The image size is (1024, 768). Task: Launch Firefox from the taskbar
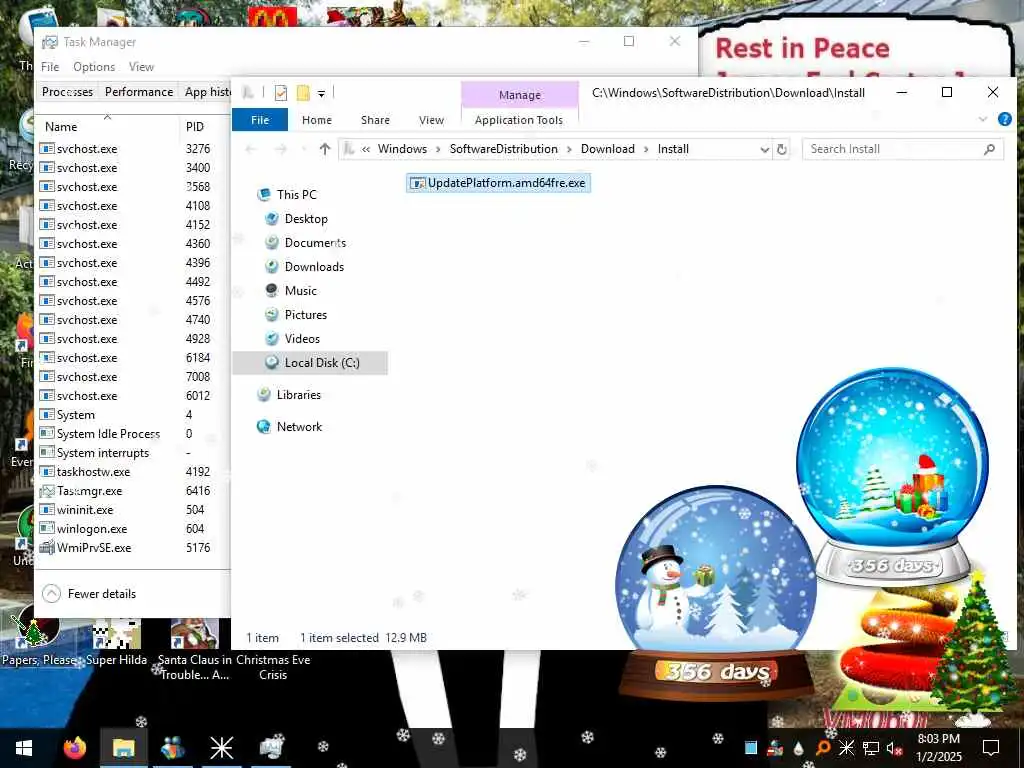[x=74, y=748]
